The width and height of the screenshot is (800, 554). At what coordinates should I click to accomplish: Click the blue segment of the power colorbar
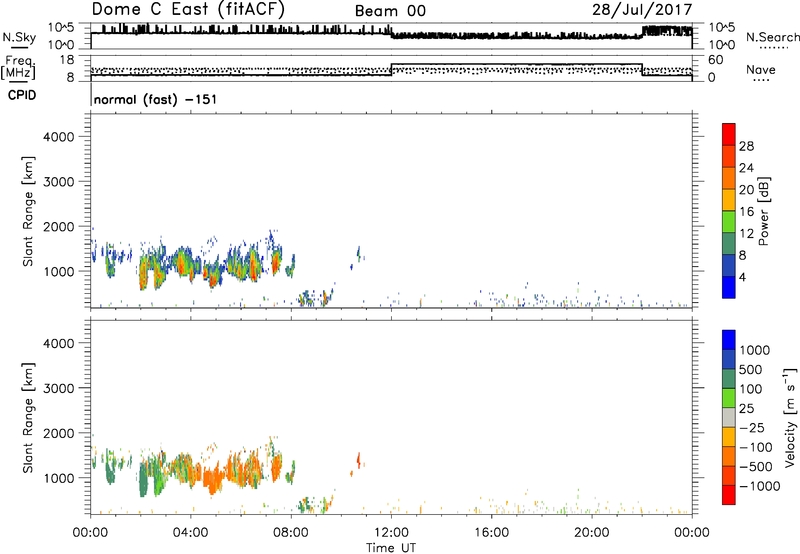pos(729,287)
